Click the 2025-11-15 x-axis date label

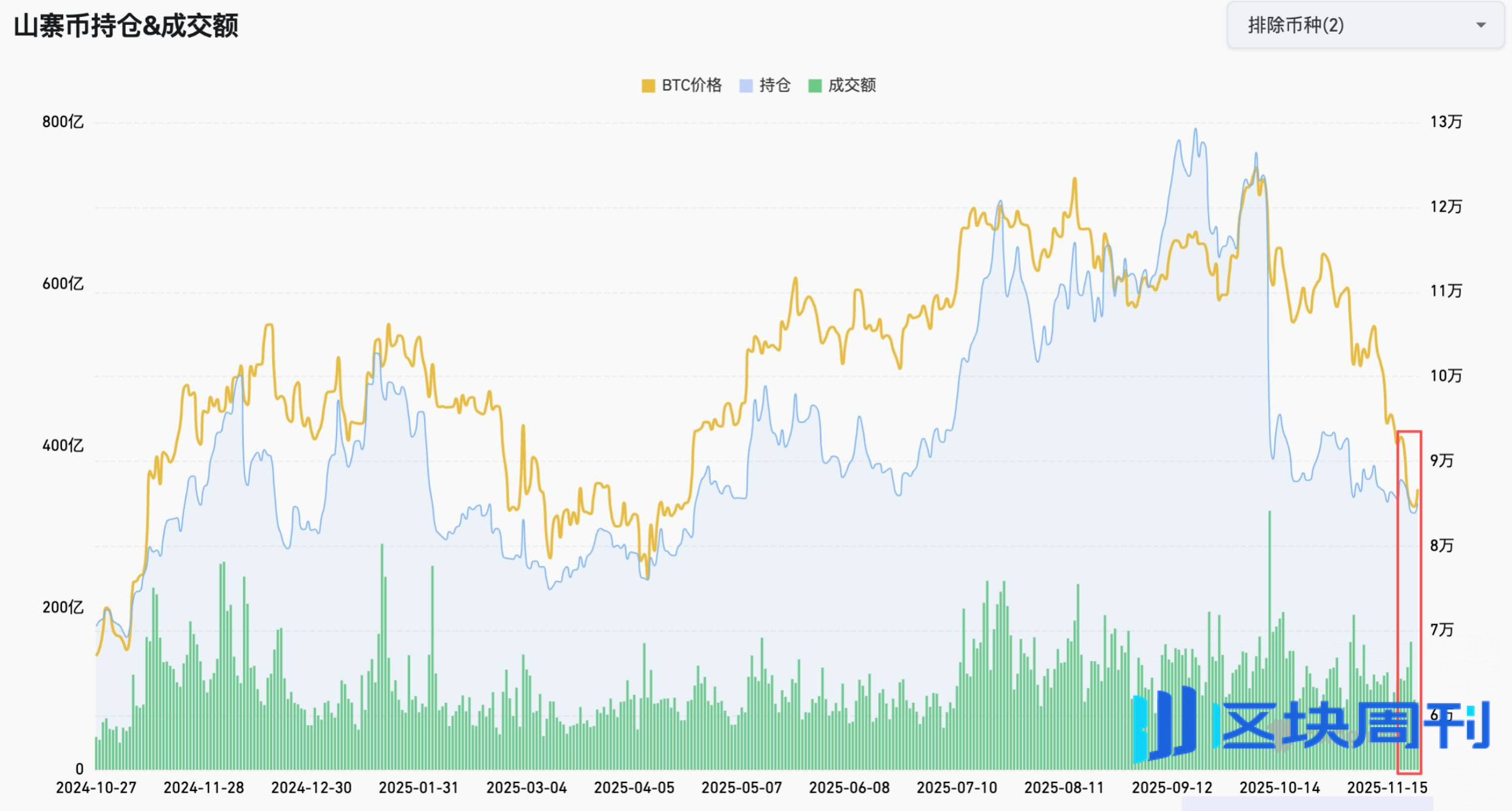click(1387, 788)
